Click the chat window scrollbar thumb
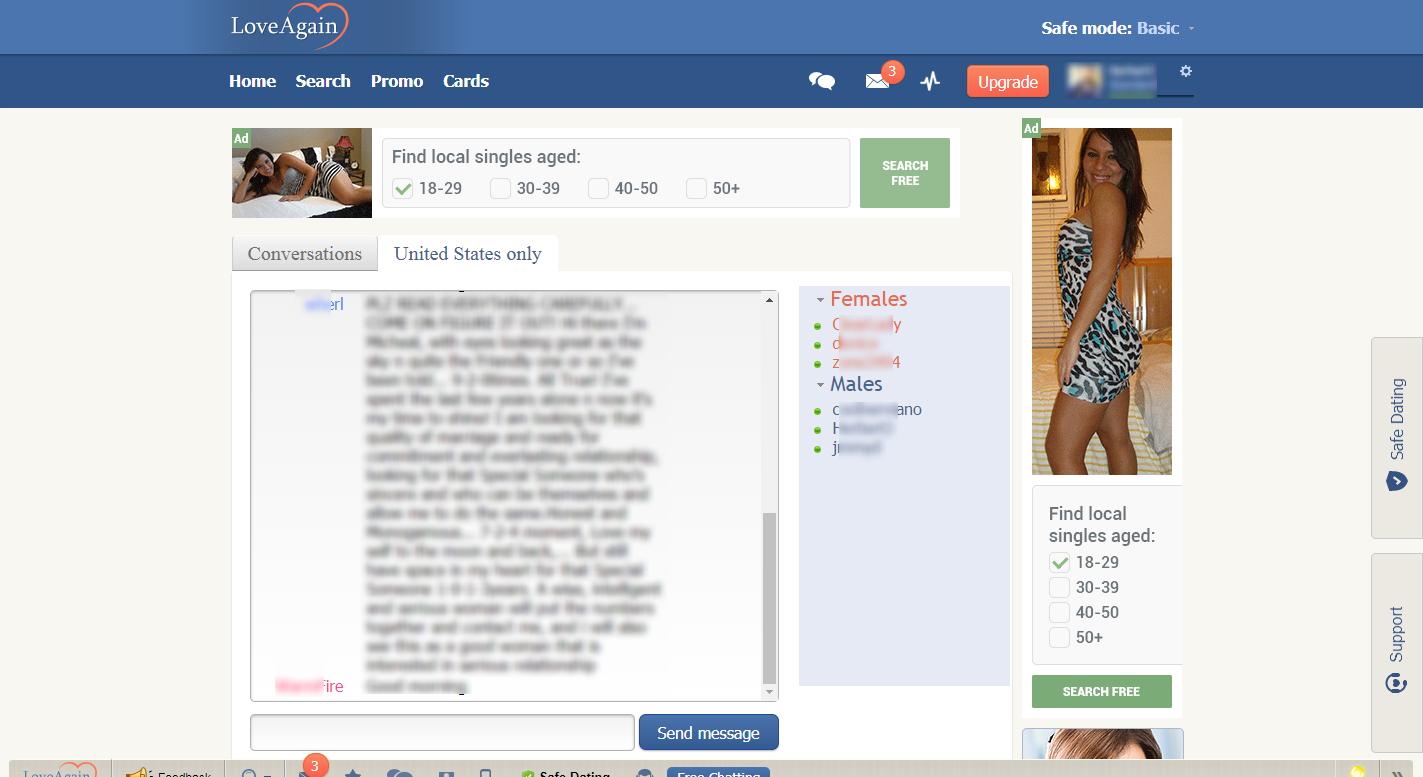The image size is (1423, 777). [x=769, y=598]
